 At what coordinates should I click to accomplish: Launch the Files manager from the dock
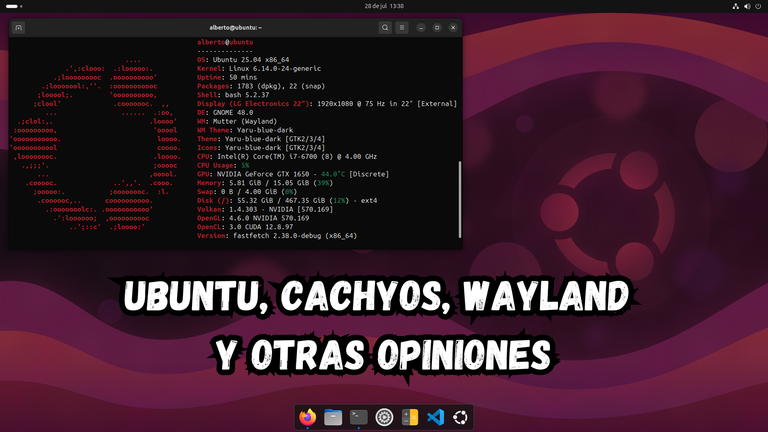pos(333,417)
